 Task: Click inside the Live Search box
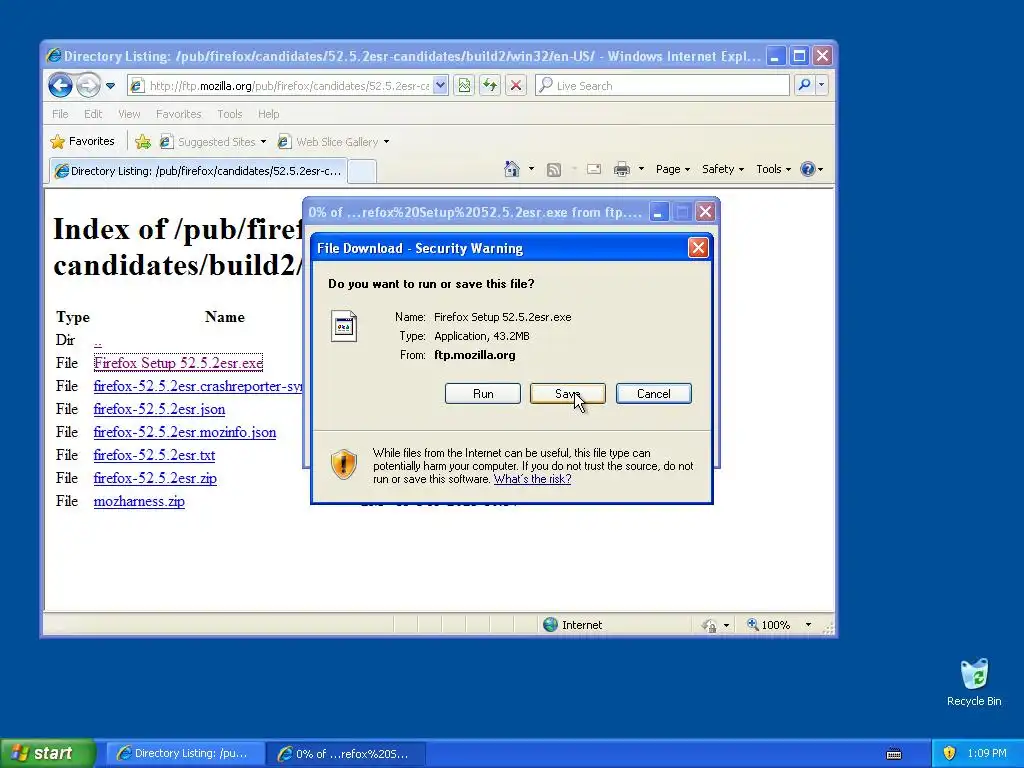tap(662, 86)
